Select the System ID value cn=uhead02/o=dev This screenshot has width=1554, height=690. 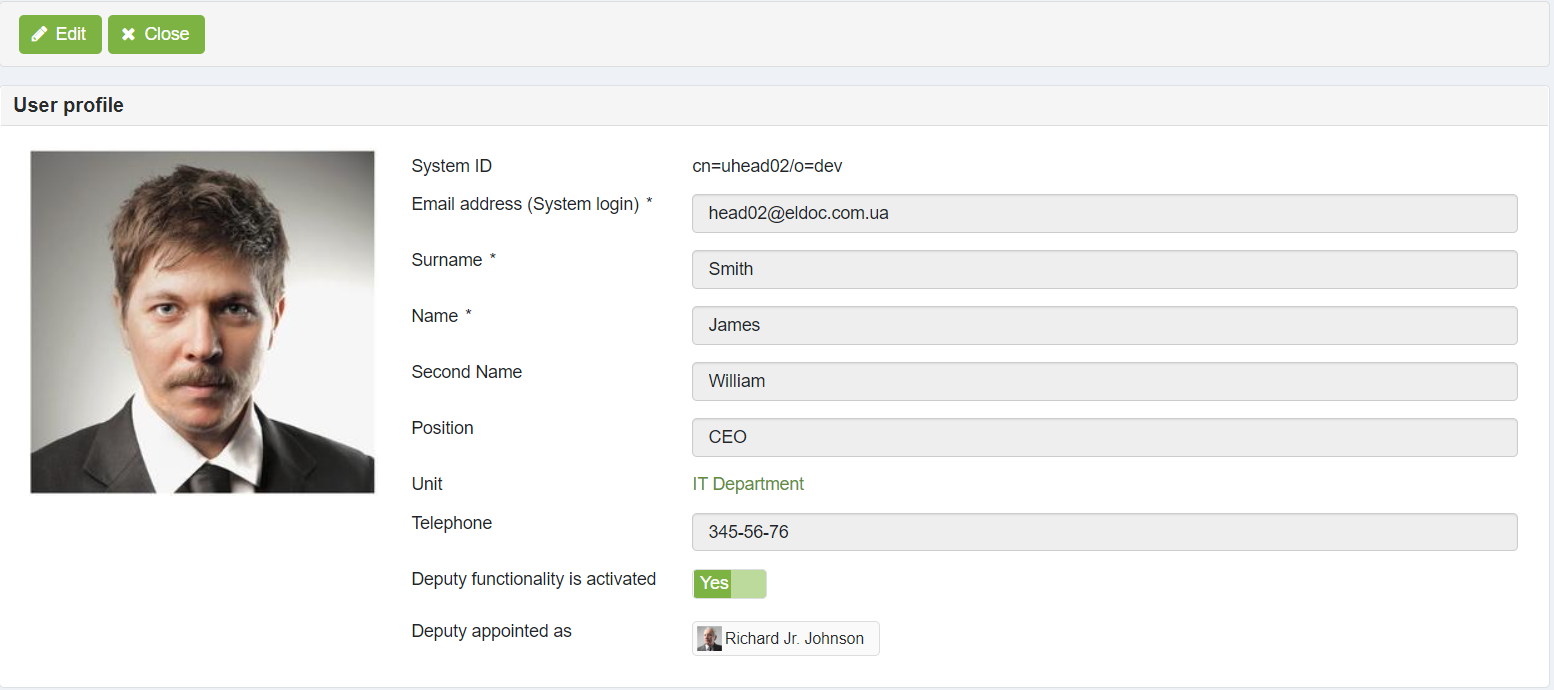[x=767, y=166]
